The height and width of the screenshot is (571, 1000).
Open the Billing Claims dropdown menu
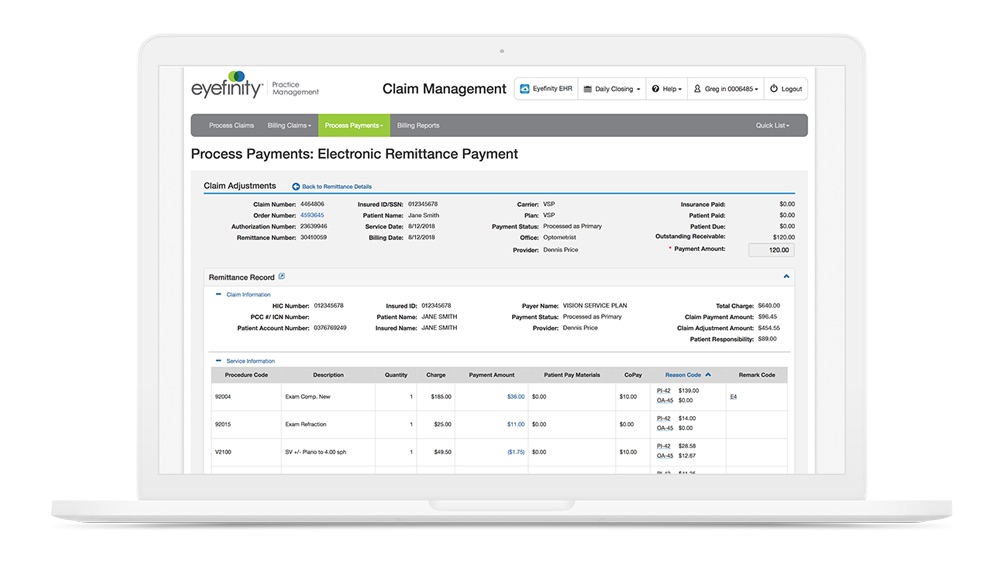289,126
